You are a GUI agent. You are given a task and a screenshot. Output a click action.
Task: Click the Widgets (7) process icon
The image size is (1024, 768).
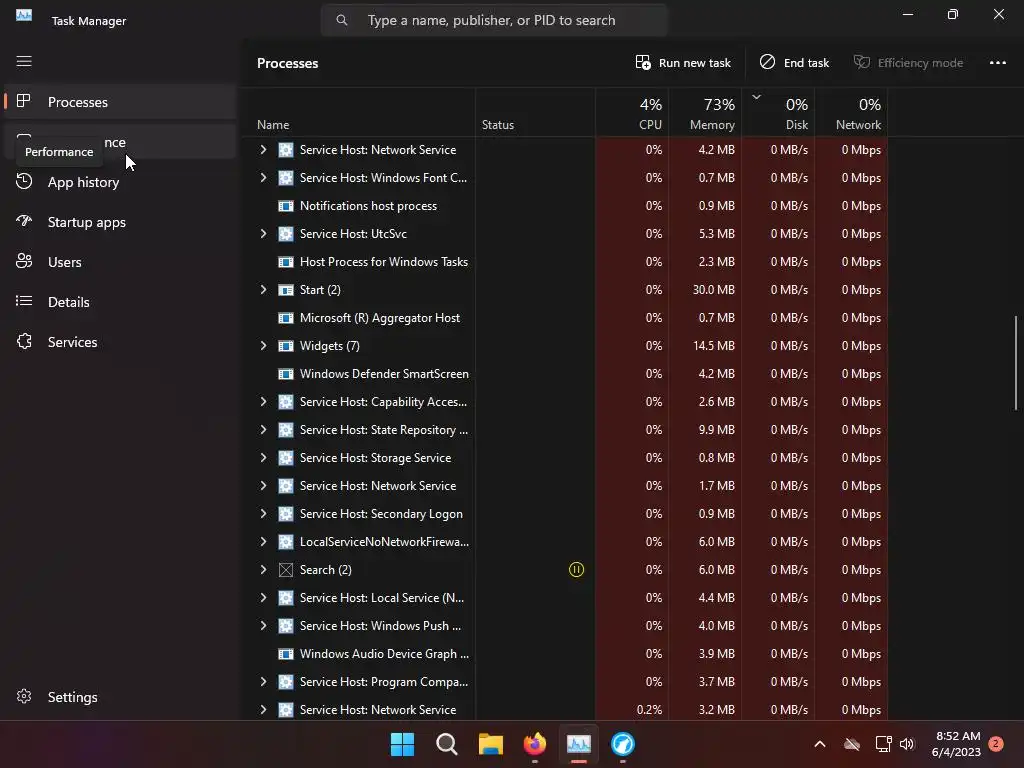click(285, 346)
